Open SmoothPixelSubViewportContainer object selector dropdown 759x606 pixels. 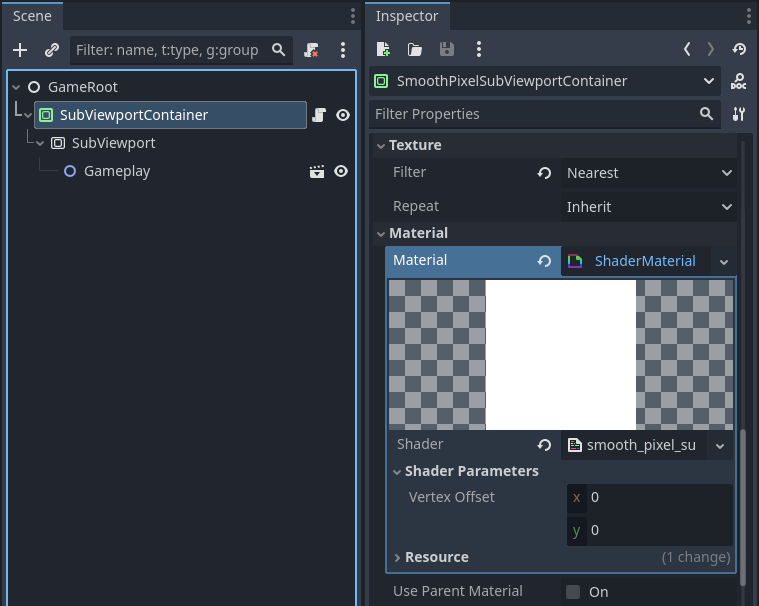(x=545, y=81)
